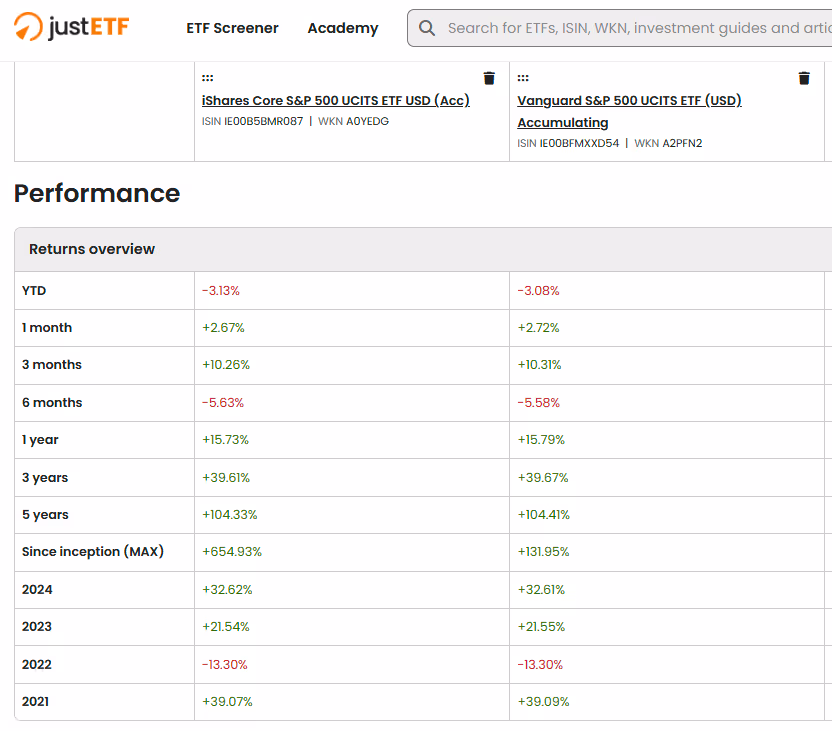Viewport: 832px width, 731px height.
Task: Click Vanguard 5 years value +104.41%
Action: pos(543,515)
